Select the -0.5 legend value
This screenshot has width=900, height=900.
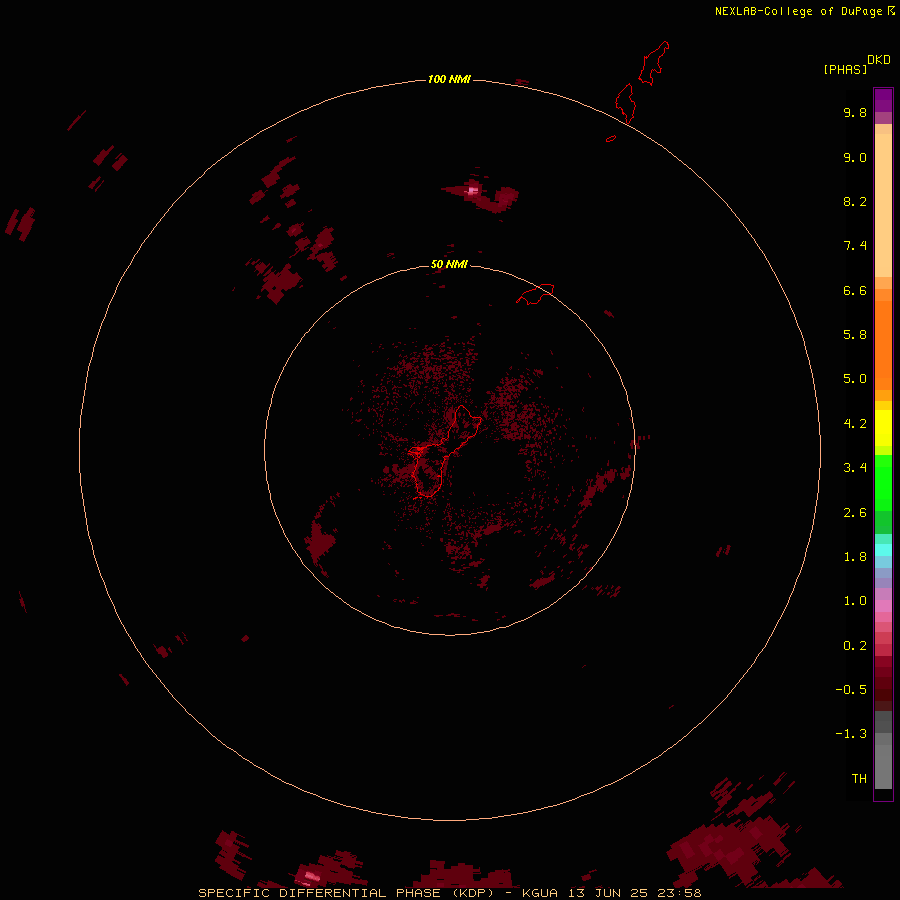[x=851, y=690]
